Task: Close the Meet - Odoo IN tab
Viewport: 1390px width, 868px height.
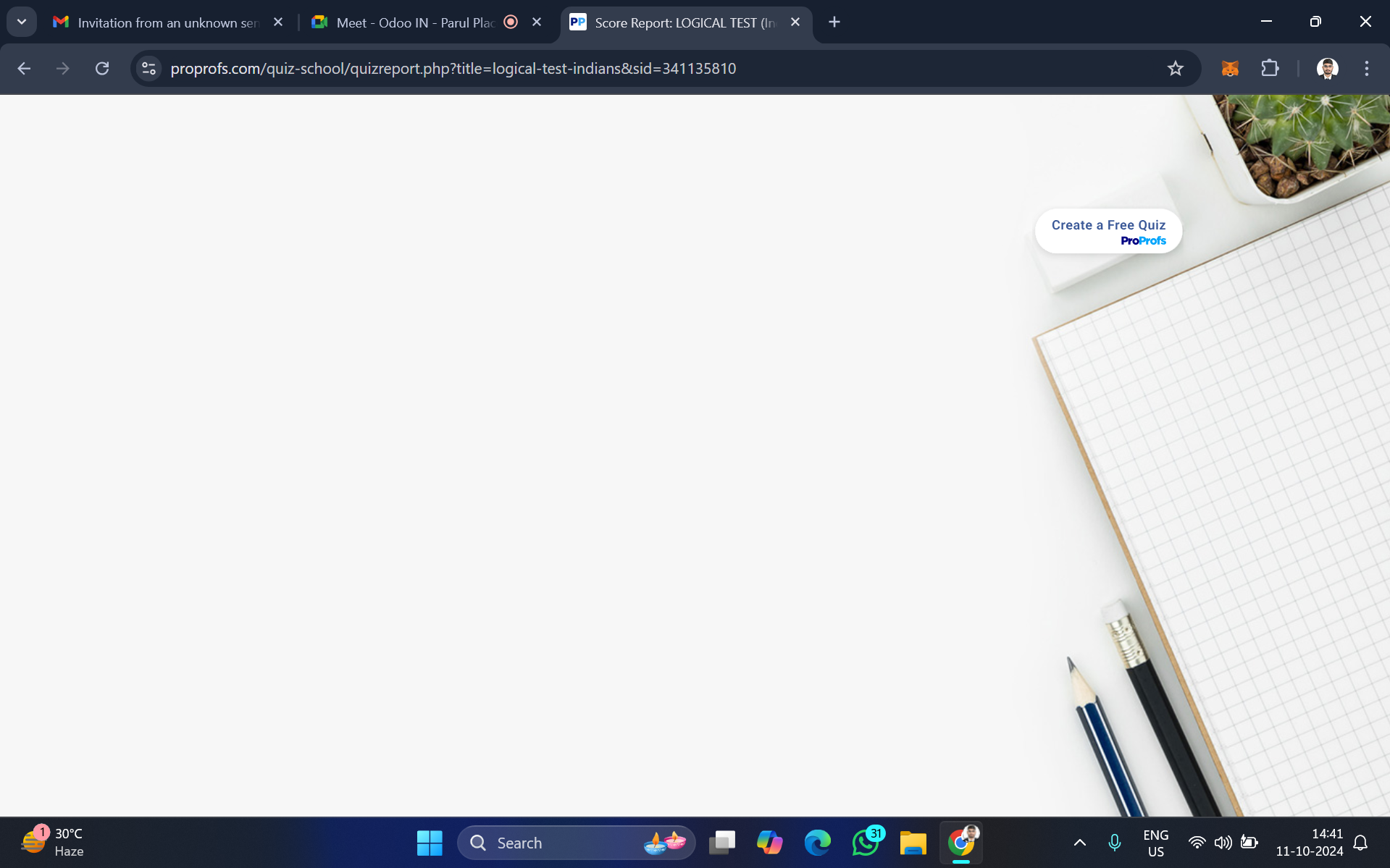Action: (x=537, y=22)
